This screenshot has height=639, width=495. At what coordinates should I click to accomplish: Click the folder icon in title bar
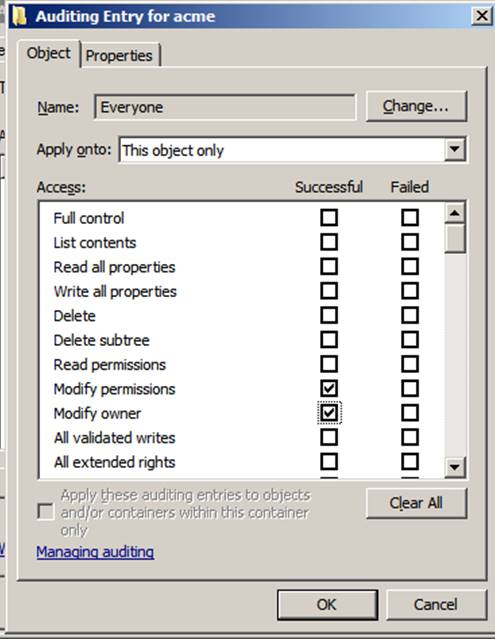click(x=19, y=16)
